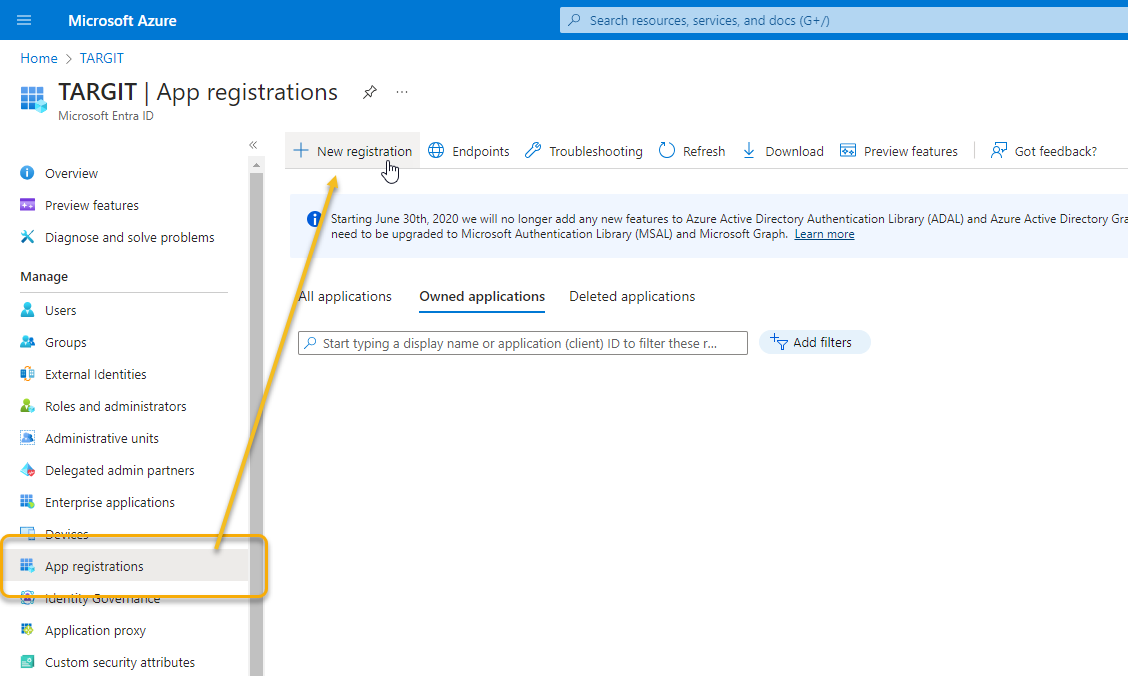Click the sidebar Preview features icon
The image size is (1128, 676).
pyautogui.click(x=27, y=205)
